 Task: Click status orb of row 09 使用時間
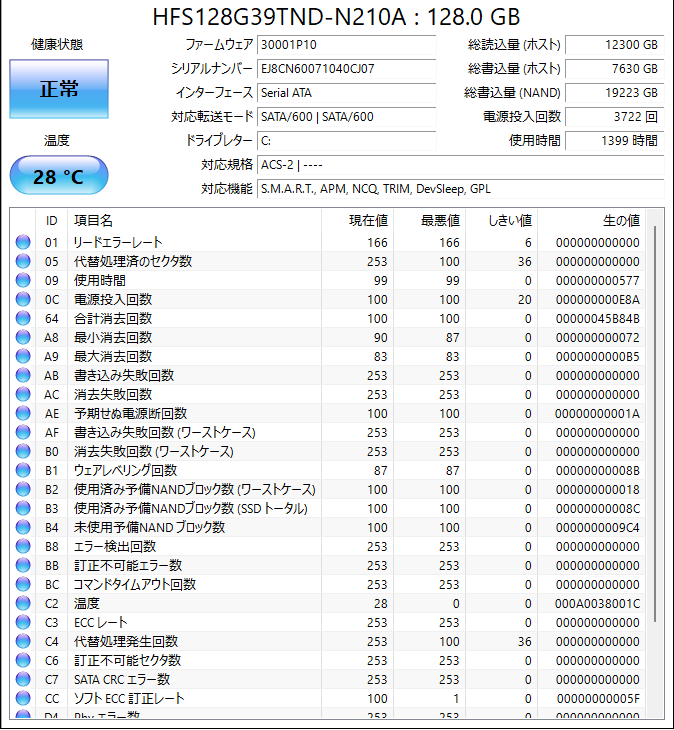(23, 280)
